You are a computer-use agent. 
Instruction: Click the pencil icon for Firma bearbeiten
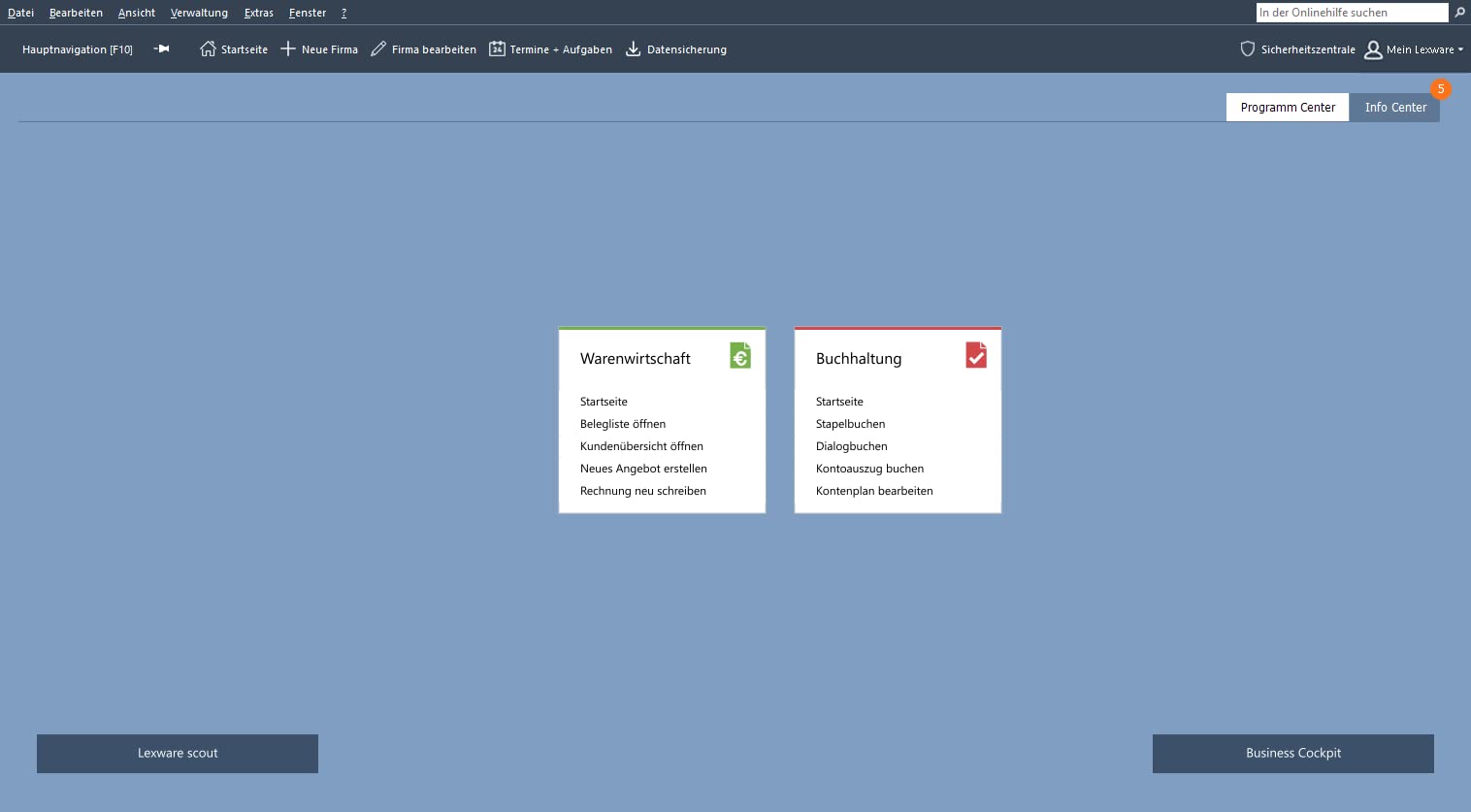[378, 49]
